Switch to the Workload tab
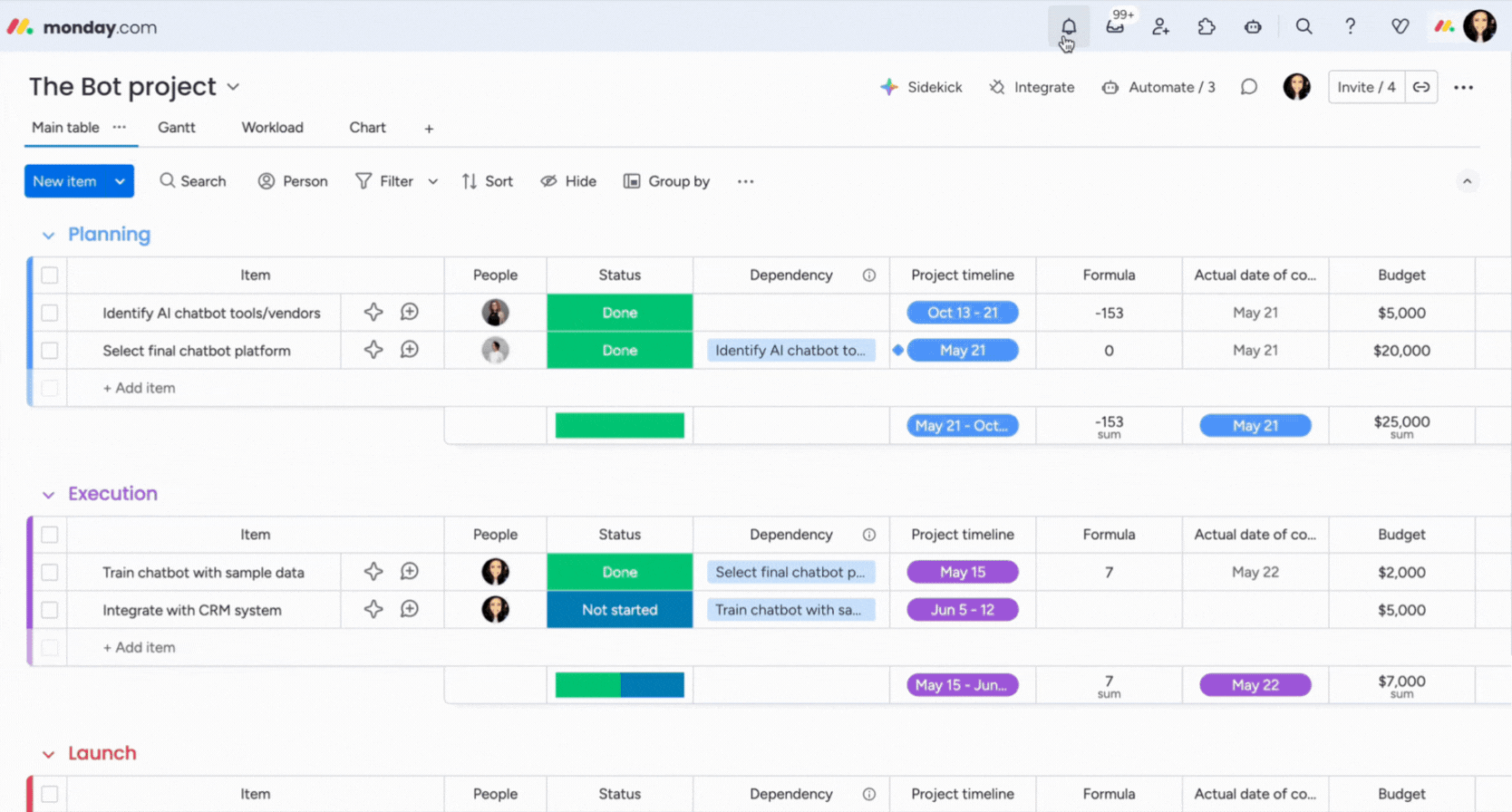 tap(272, 128)
